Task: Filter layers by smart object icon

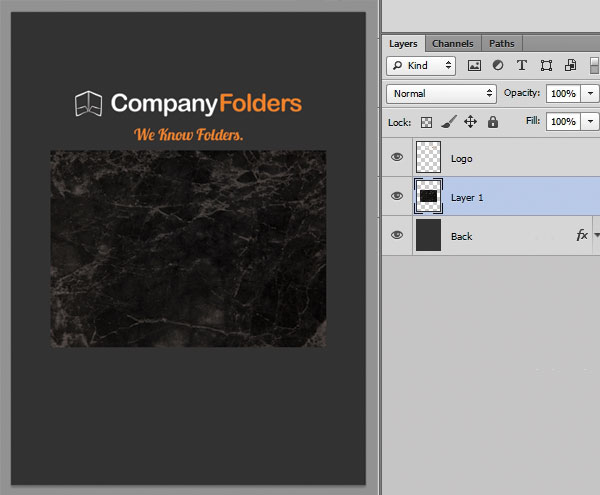Action: tap(570, 65)
